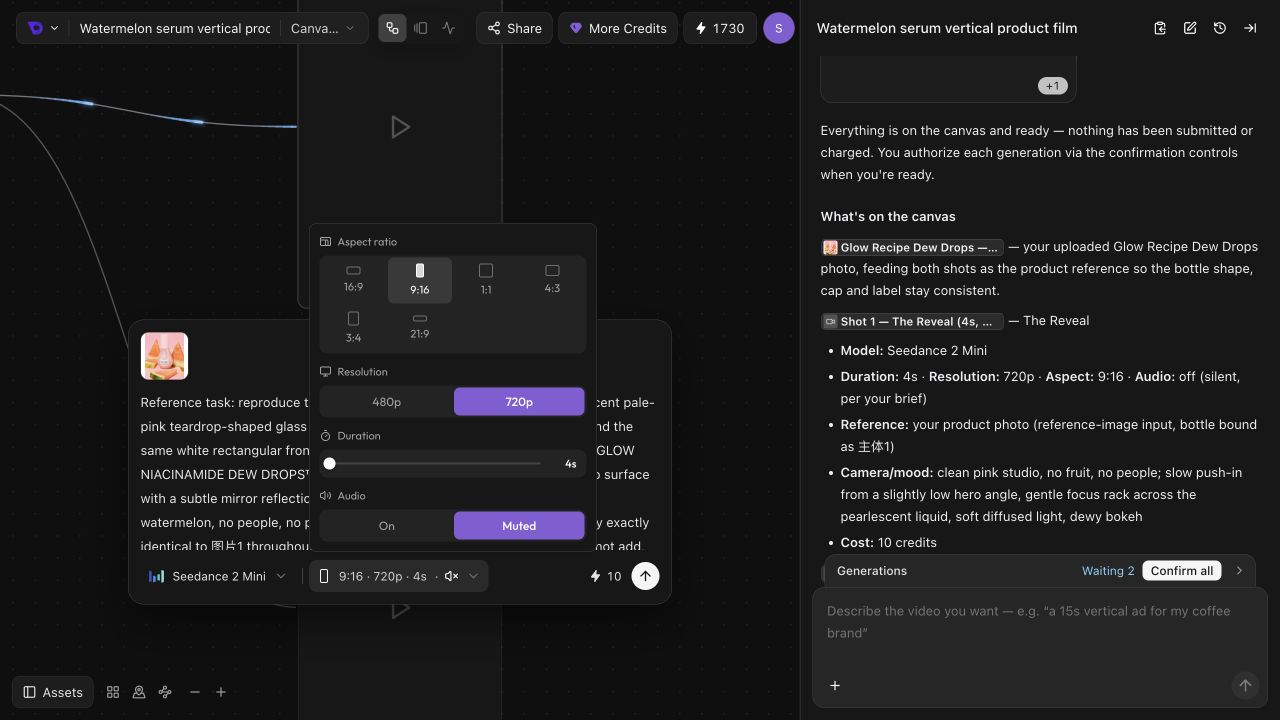Click the project title Watermelon serum vertical
Screen dimensions: 1280x720
click(174, 28)
